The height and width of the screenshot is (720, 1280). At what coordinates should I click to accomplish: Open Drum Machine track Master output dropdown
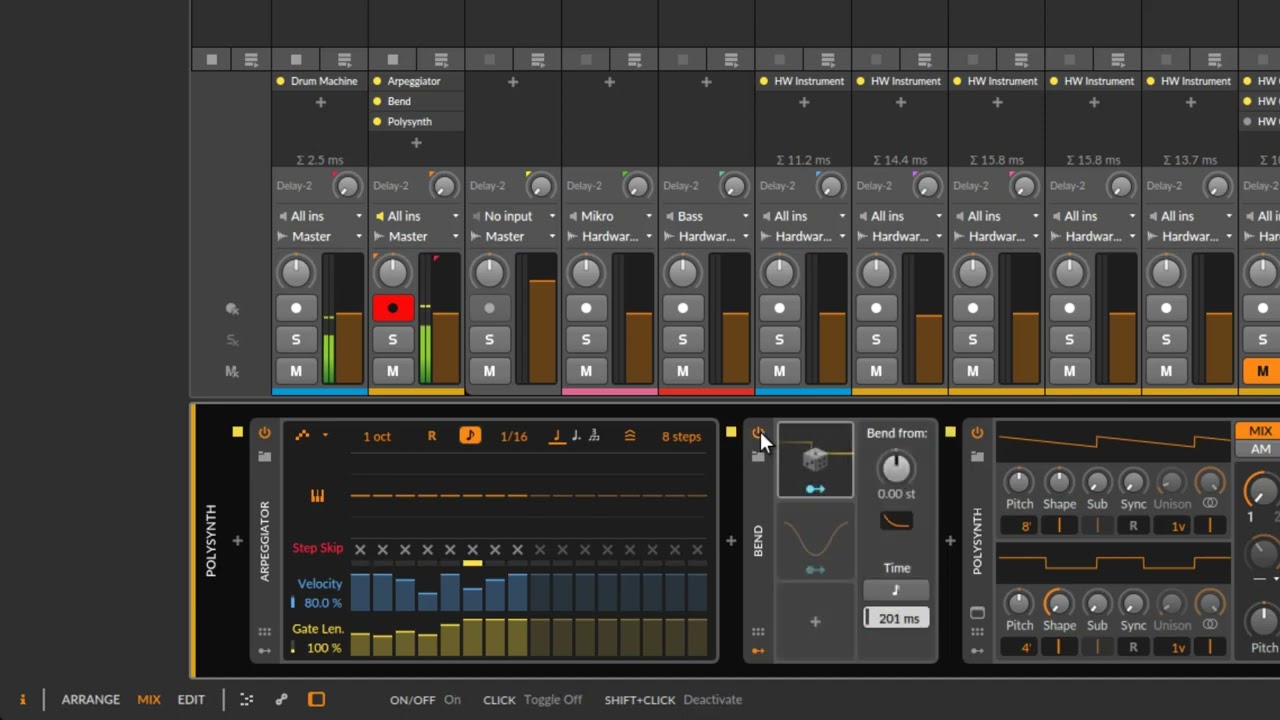pos(320,236)
